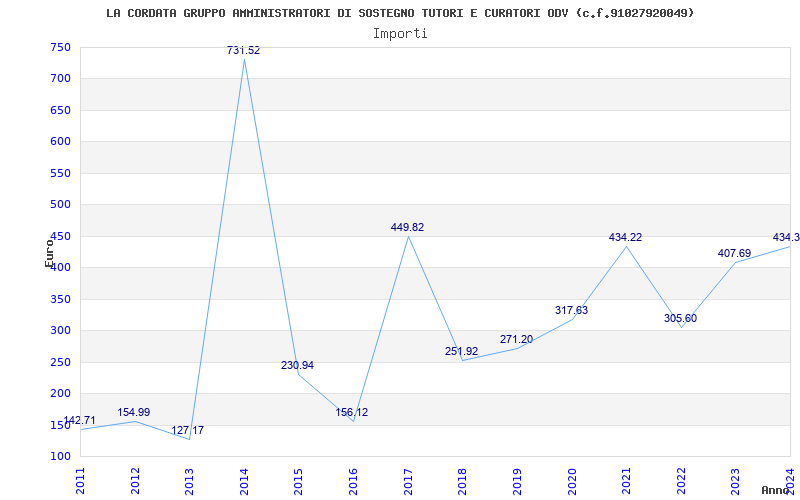Click year 2020 on the x-axis

pyautogui.click(x=571, y=481)
